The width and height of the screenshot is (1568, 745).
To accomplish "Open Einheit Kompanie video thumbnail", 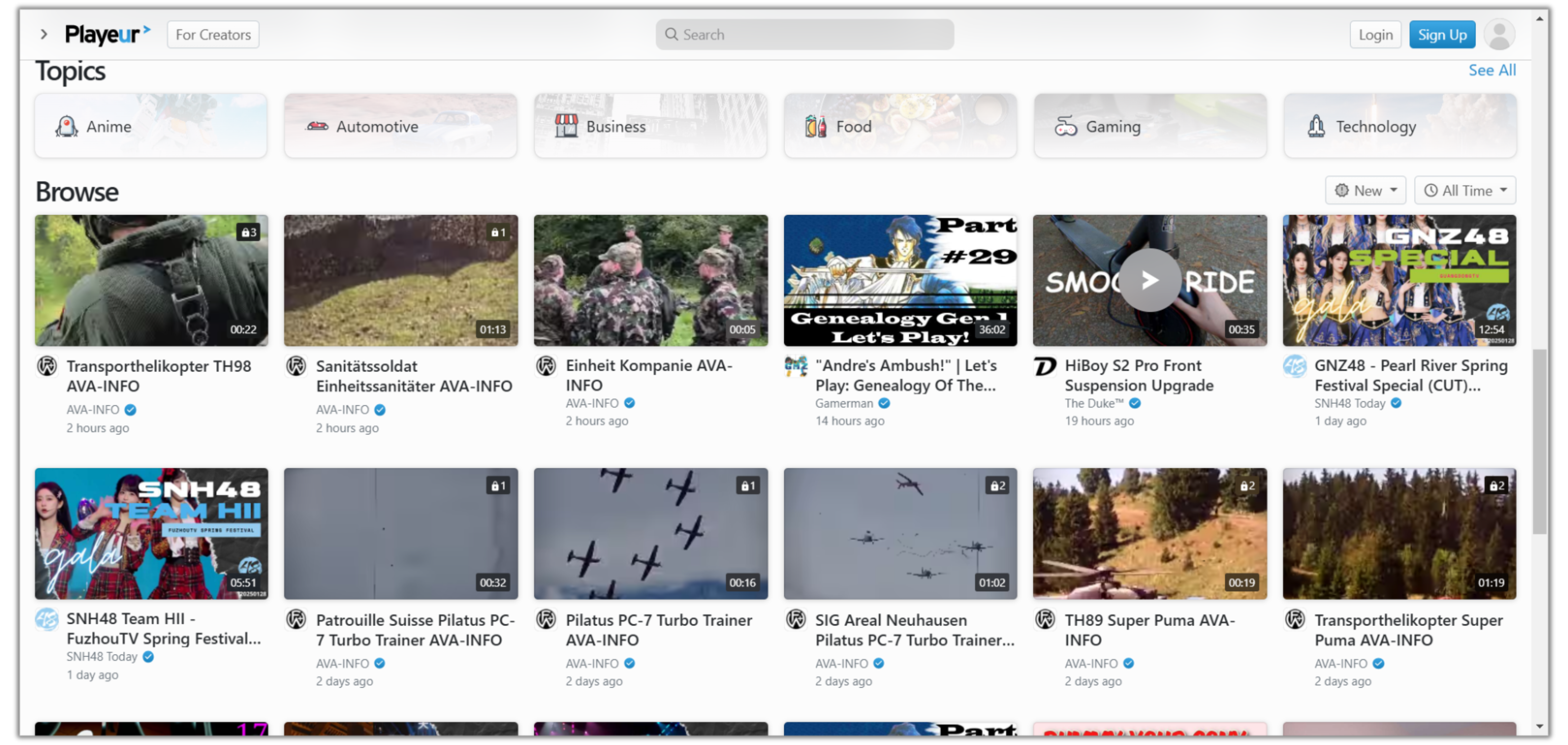I will 651,280.
